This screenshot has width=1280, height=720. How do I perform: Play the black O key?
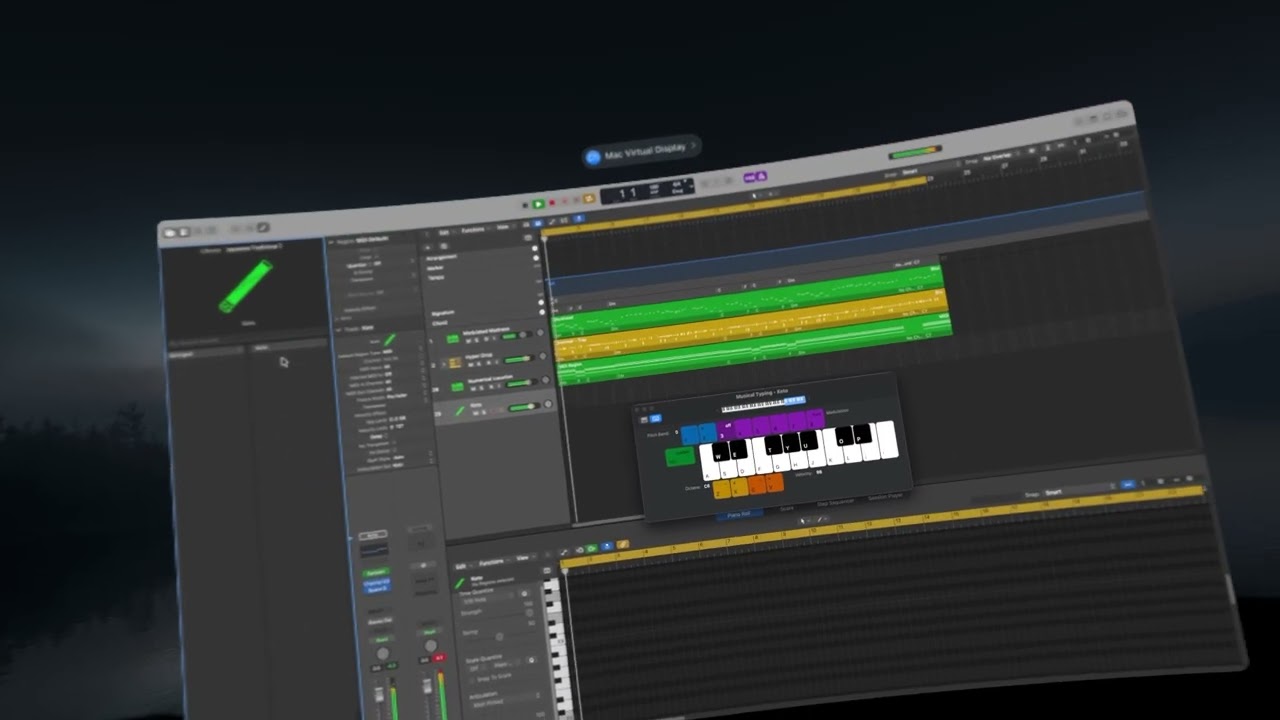844,436
